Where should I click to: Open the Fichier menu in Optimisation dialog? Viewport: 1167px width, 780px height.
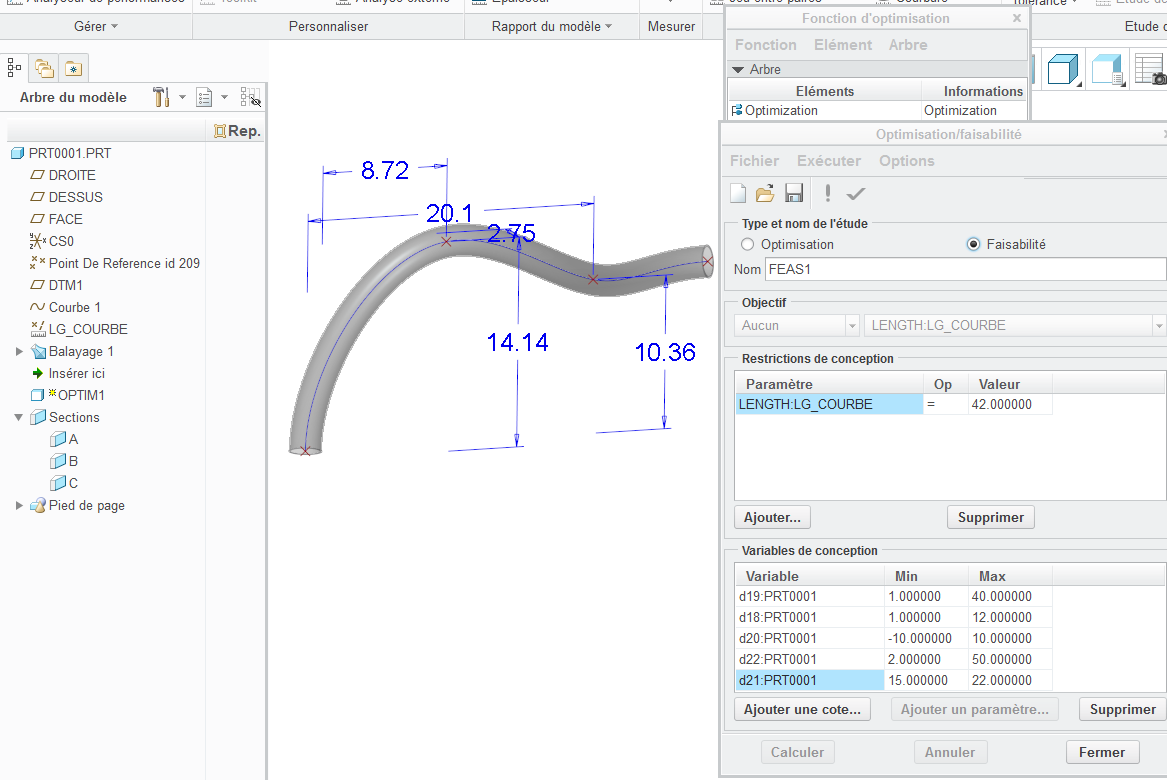pyautogui.click(x=754, y=161)
